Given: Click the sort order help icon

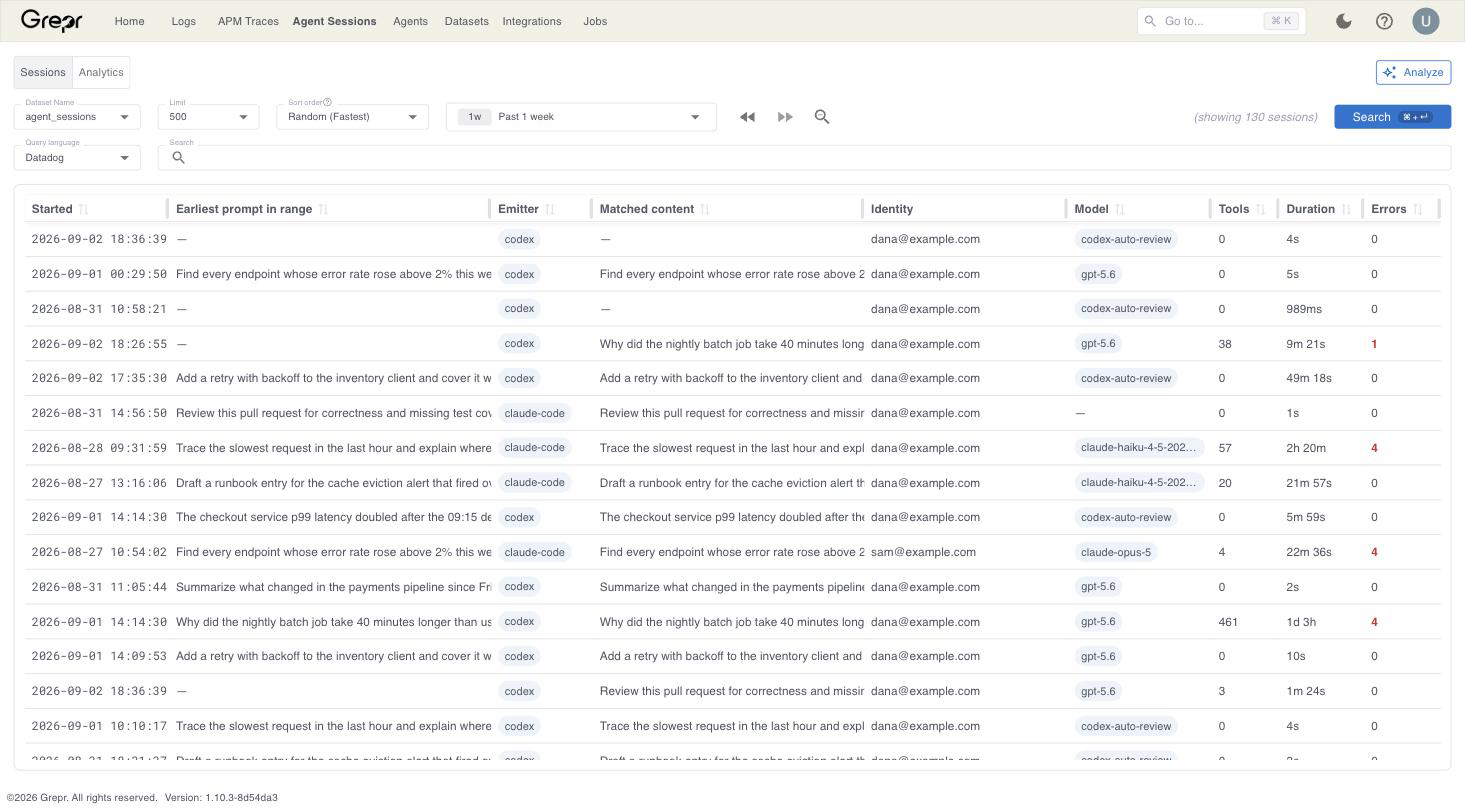Looking at the screenshot, I should point(327,102).
